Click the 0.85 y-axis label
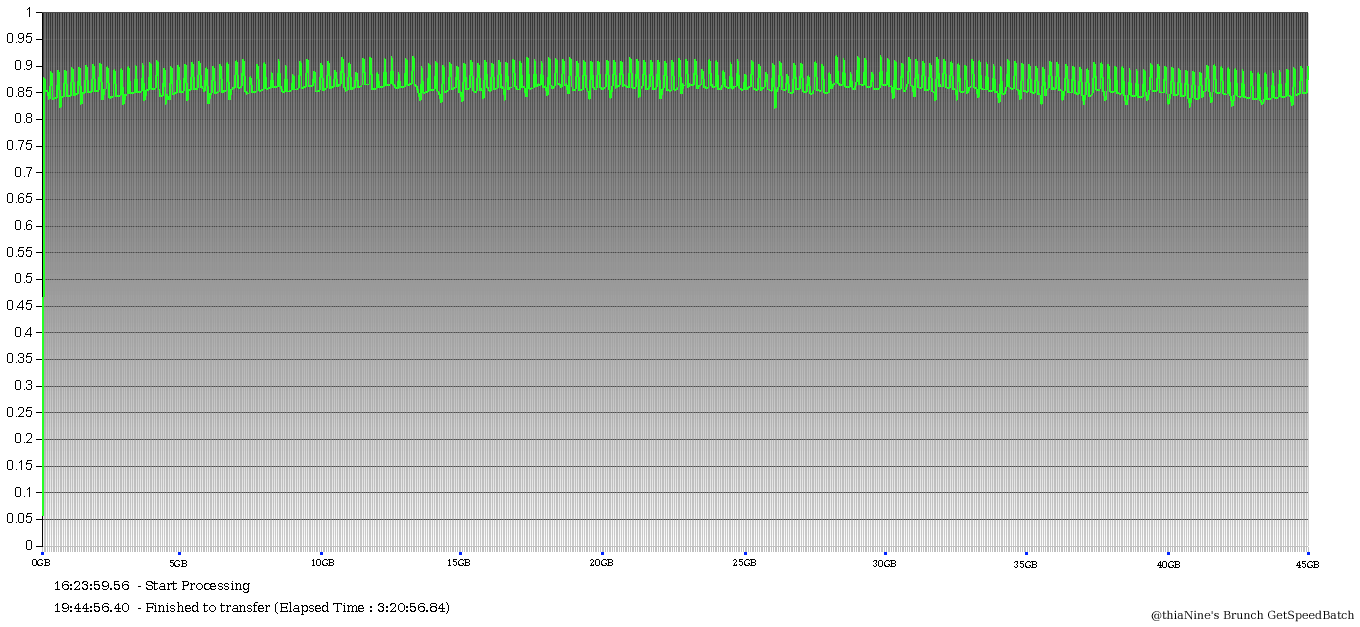Screen dimensions: 1360x627 (x=19, y=92)
